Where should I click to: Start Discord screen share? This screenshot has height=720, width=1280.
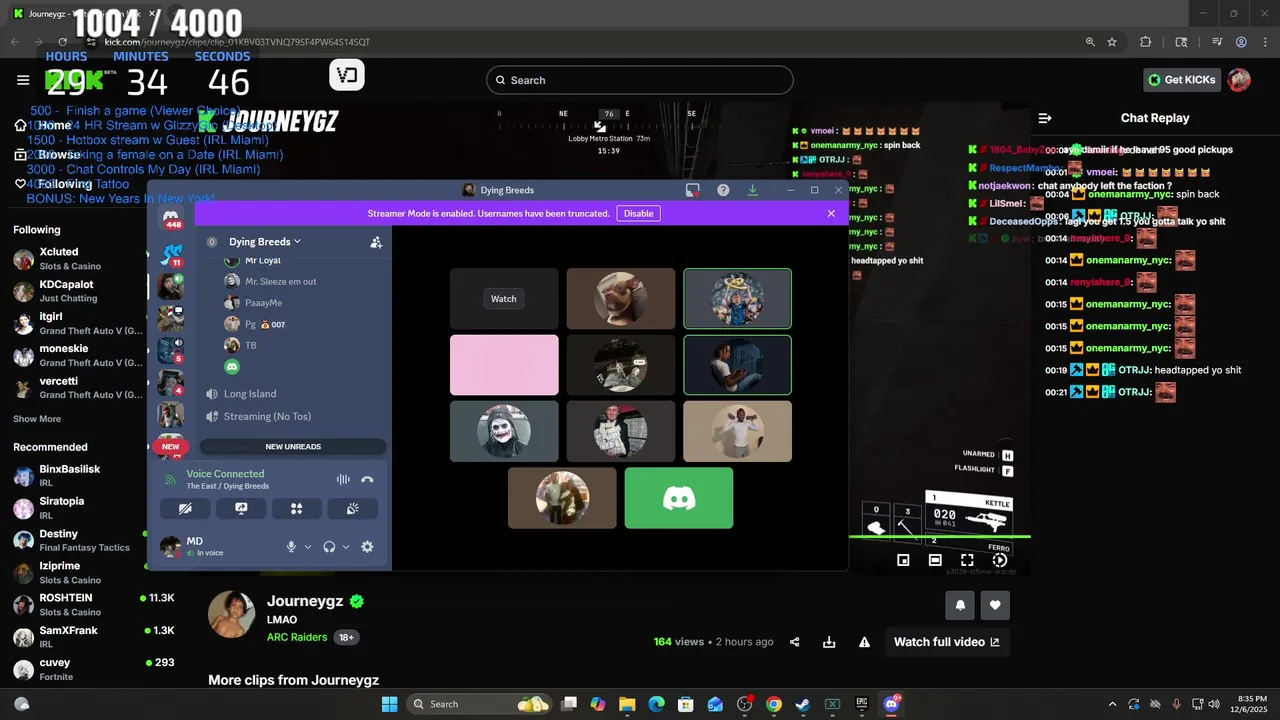(x=241, y=508)
